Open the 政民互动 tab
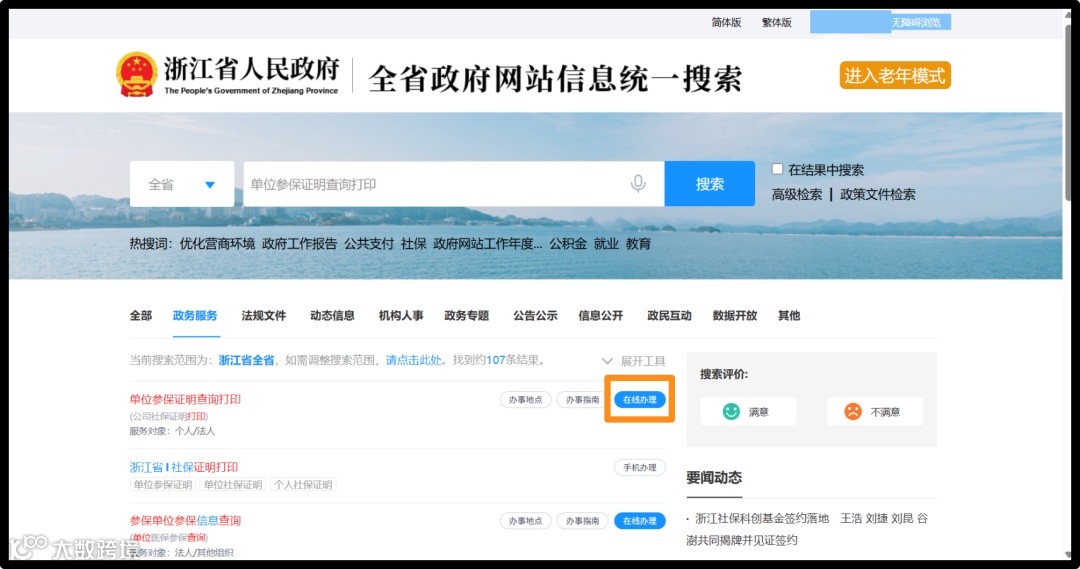 point(669,315)
